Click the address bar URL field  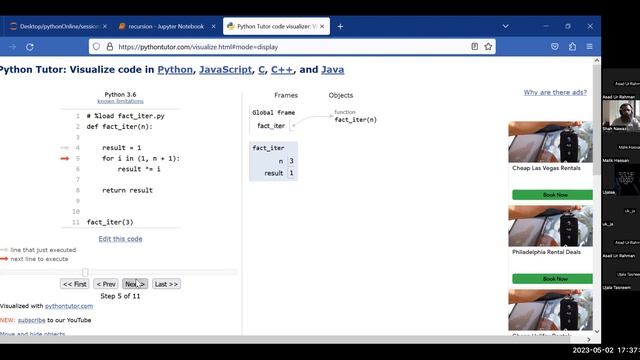pyautogui.click(x=292, y=47)
